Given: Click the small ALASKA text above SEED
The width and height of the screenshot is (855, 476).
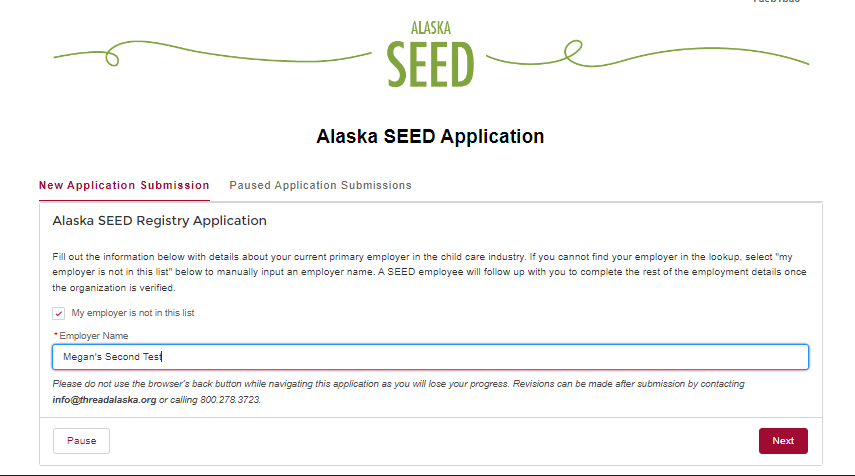Looking at the screenshot, I should pyautogui.click(x=431, y=28).
